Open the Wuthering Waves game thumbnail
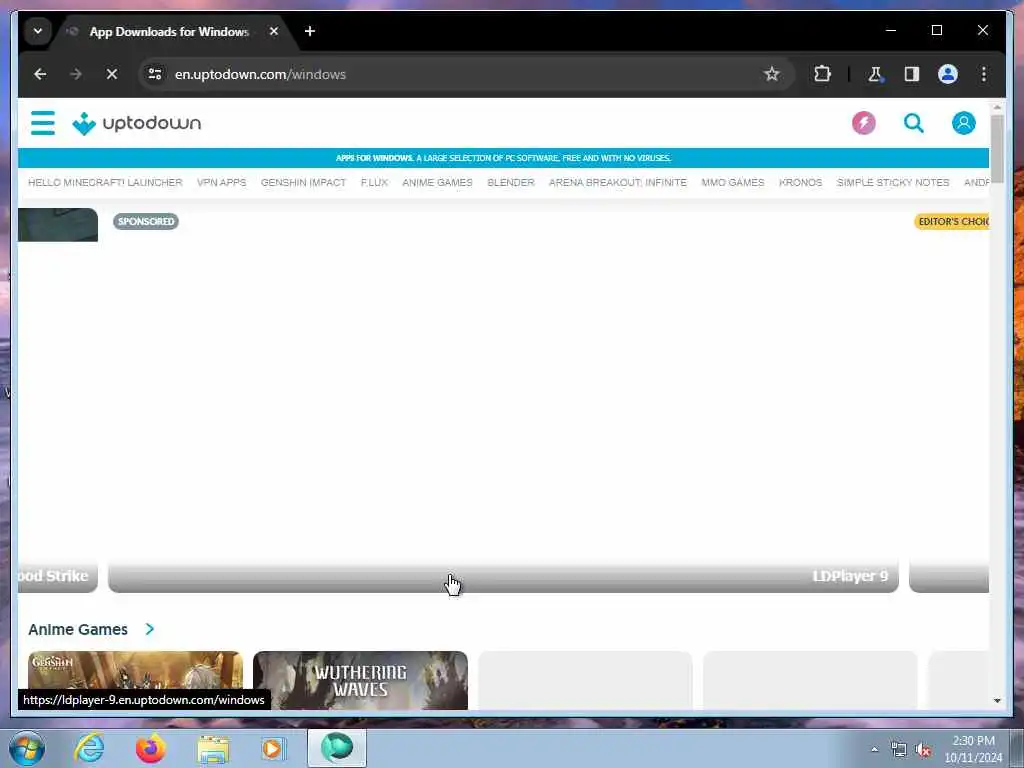The width and height of the screenshot is (1024, 768). 360,680
